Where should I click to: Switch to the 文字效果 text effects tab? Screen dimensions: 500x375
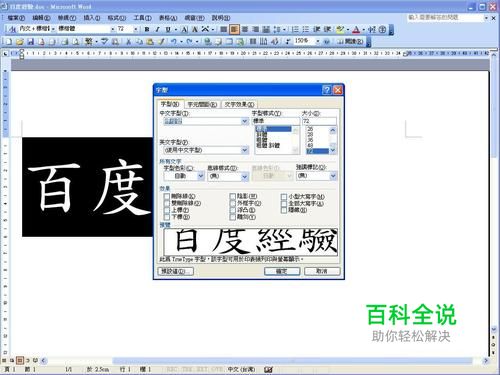point(239,104)
